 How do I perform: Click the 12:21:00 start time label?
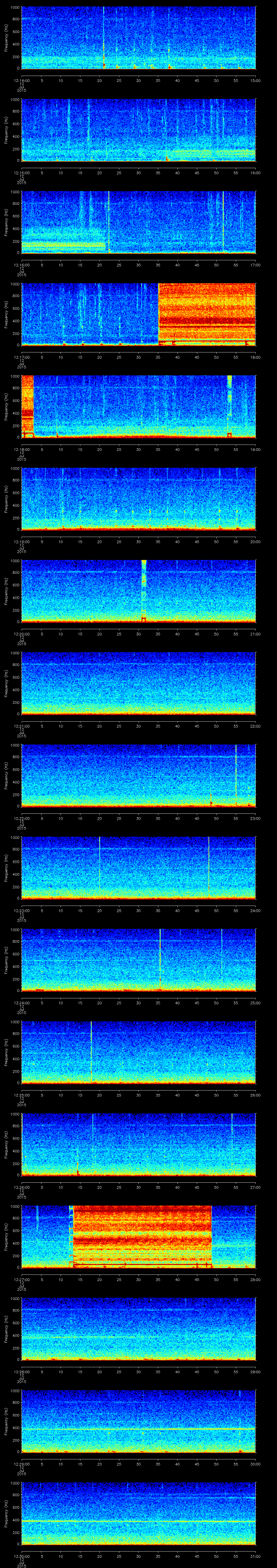21,726
